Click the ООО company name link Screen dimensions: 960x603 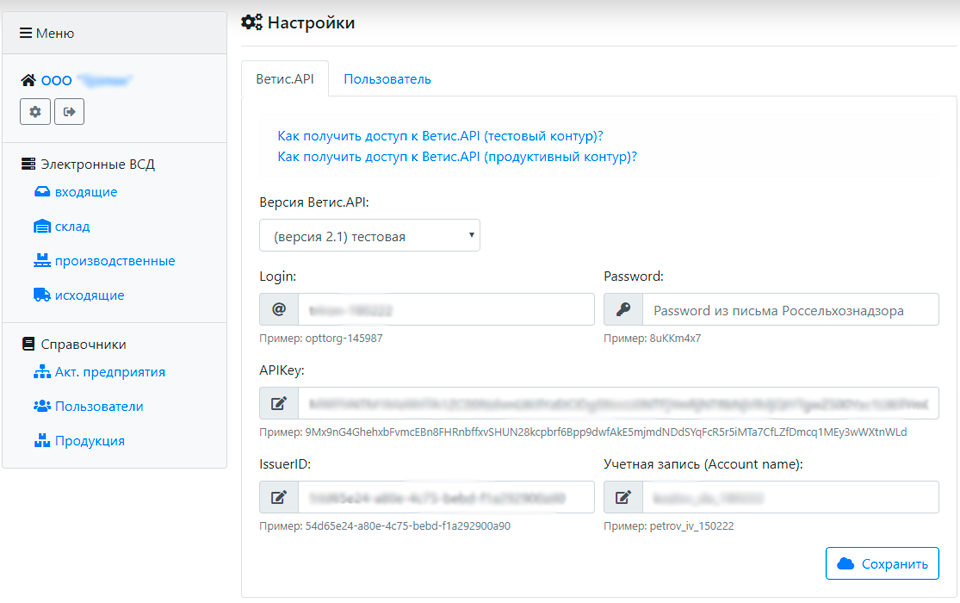pos(86,80)
